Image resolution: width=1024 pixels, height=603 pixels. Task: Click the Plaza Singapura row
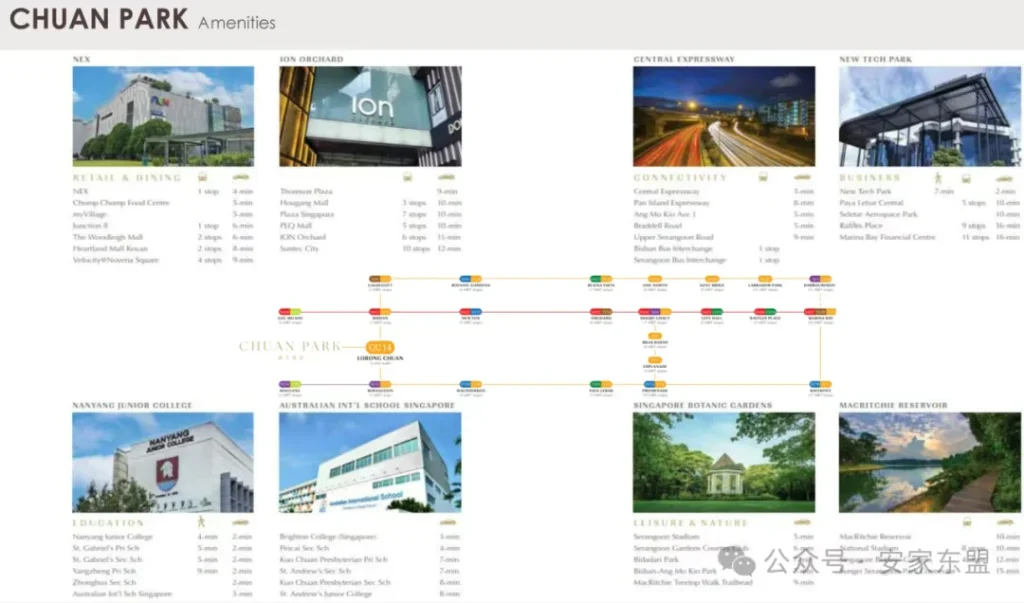coord(370,214)
